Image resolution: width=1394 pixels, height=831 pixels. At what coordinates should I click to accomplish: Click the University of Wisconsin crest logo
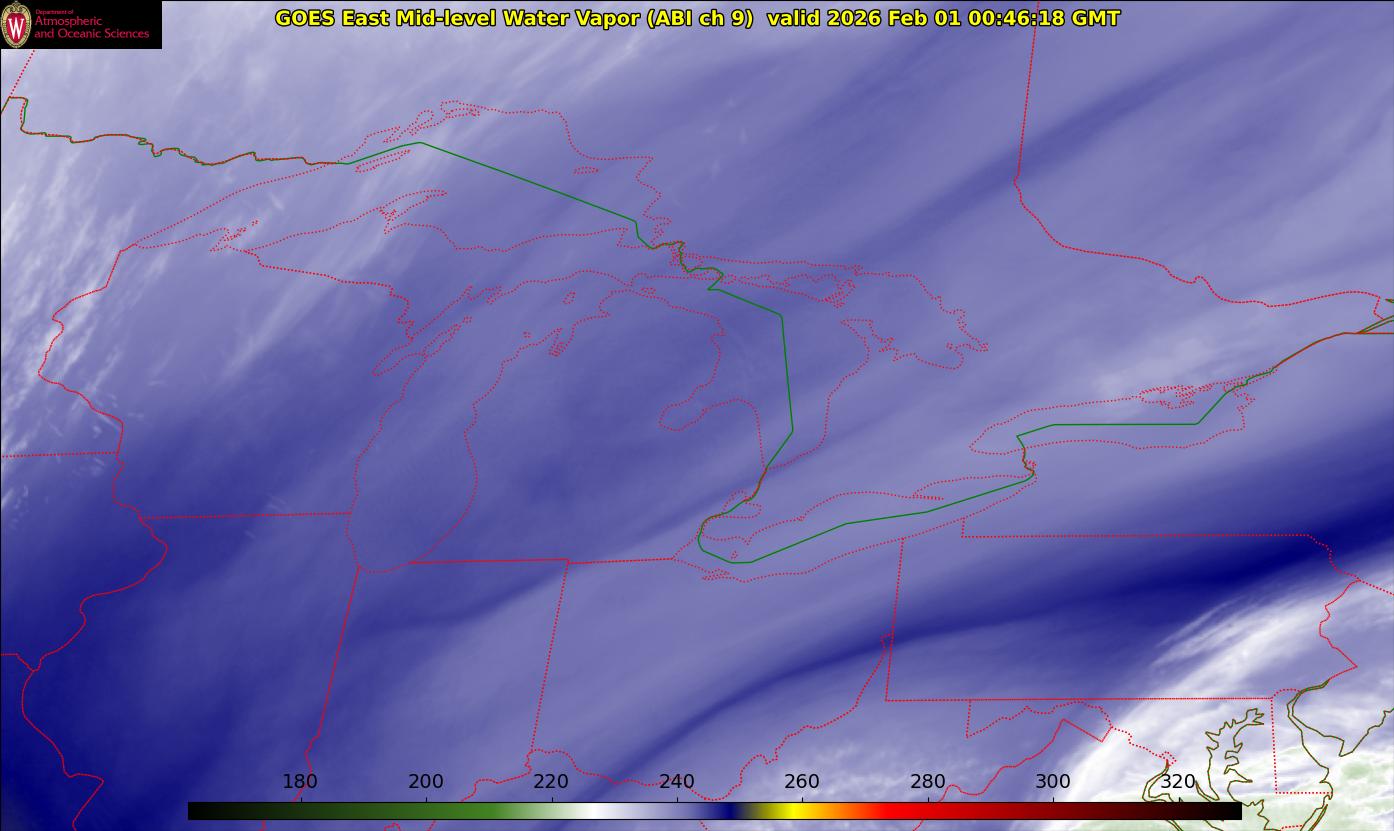[x=16, y=25]
